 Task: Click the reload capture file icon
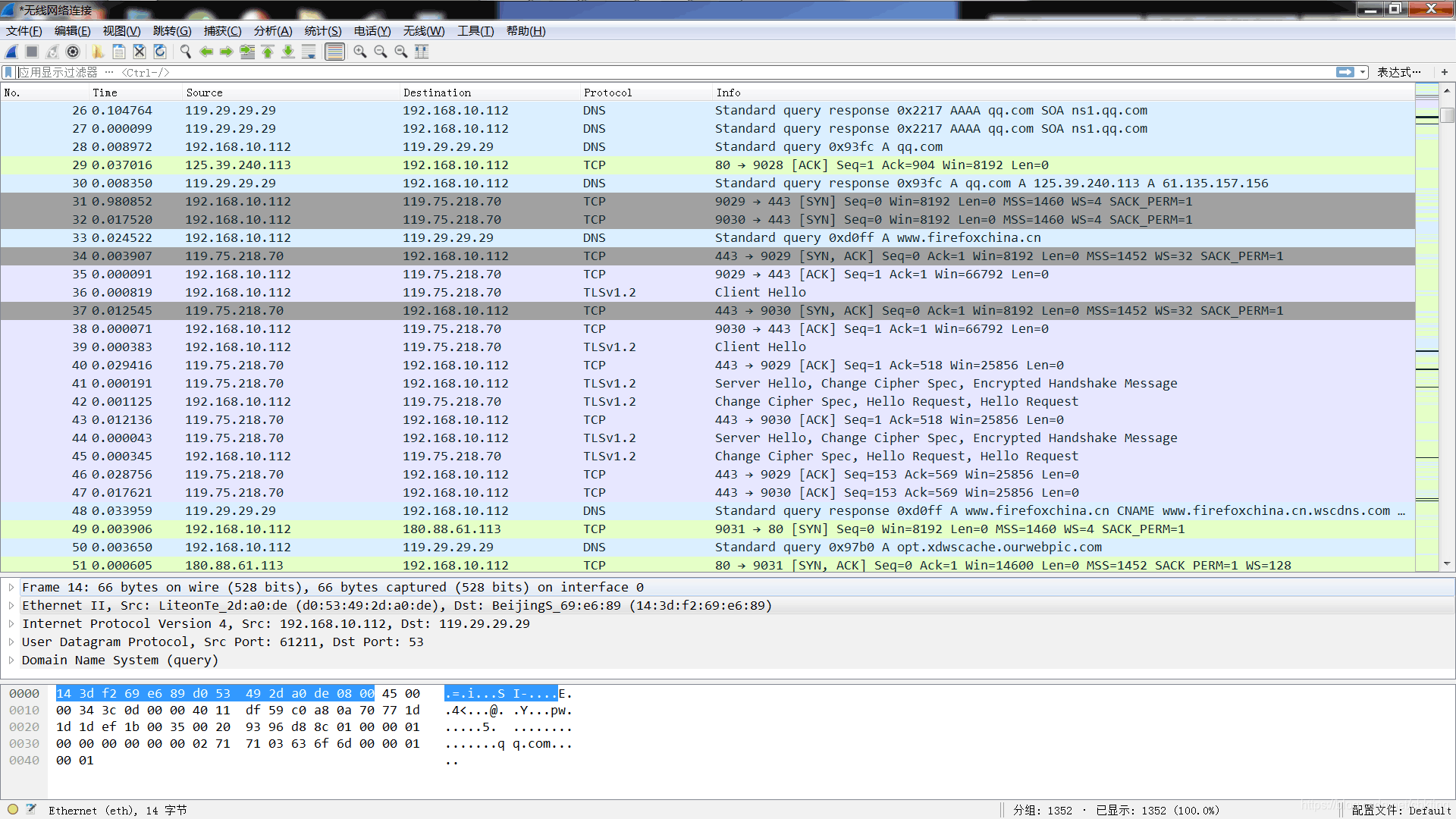(x=160, y=52)
